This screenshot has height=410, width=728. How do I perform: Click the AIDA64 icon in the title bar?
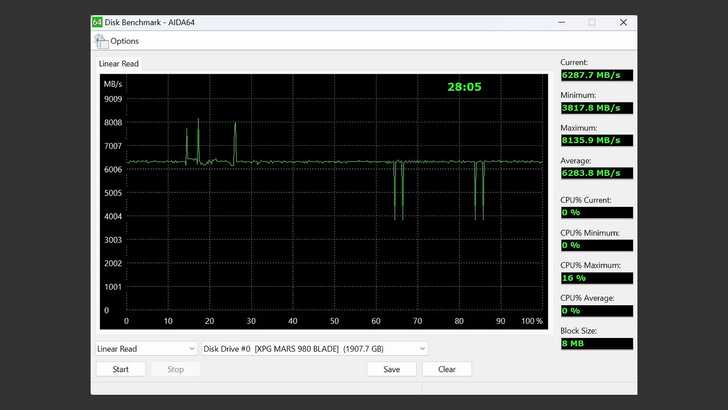pos(97,22)
